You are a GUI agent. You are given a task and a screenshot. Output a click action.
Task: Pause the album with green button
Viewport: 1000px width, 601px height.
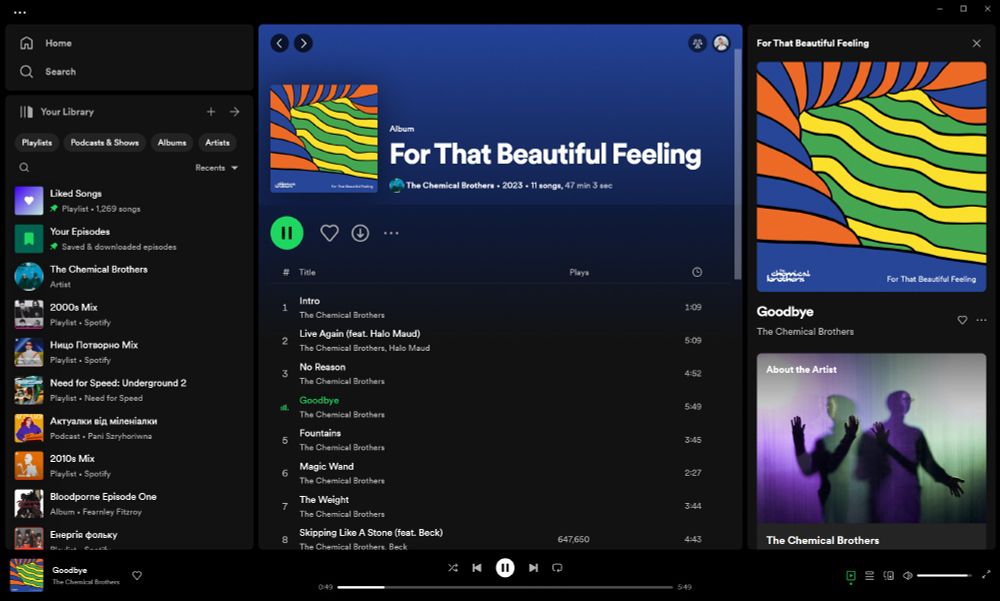click(x=287, y=233)
